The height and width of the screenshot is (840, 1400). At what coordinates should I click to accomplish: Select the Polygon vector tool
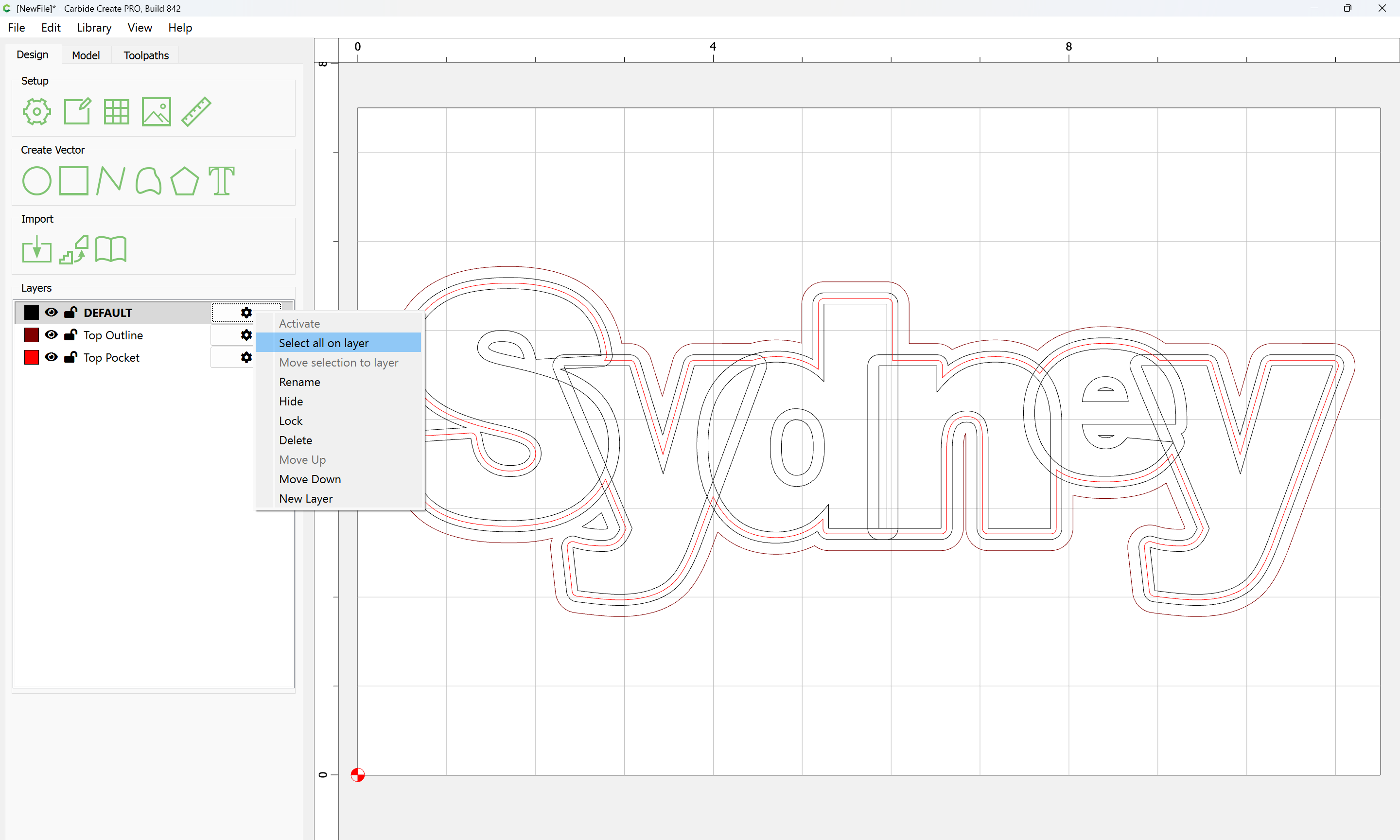(x=184, y=181)
